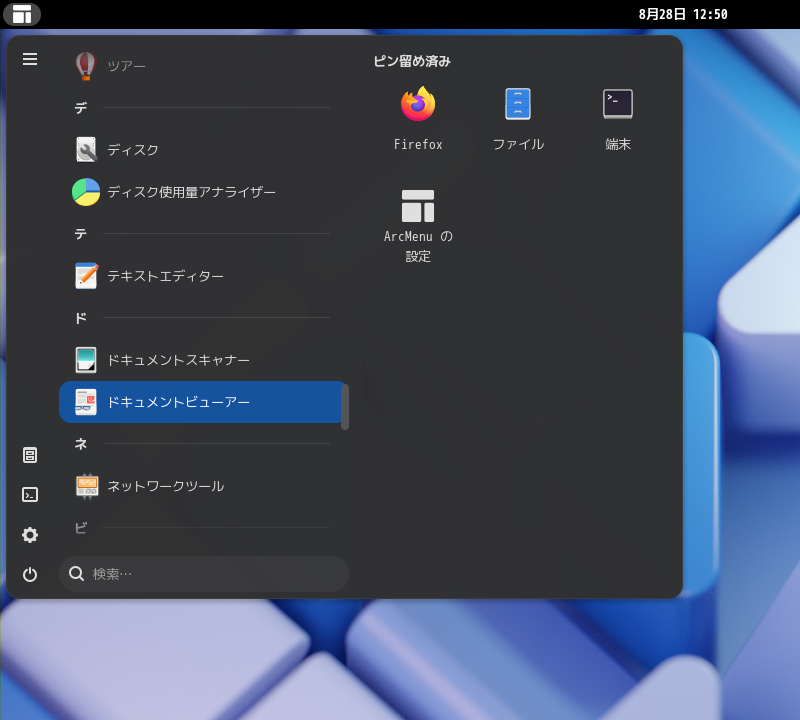Image resolution: width=800 pixels, height=720 pixels.
Task: Select the ネットワークツール label
Action: pyautogui.click(x=165, y=486)
